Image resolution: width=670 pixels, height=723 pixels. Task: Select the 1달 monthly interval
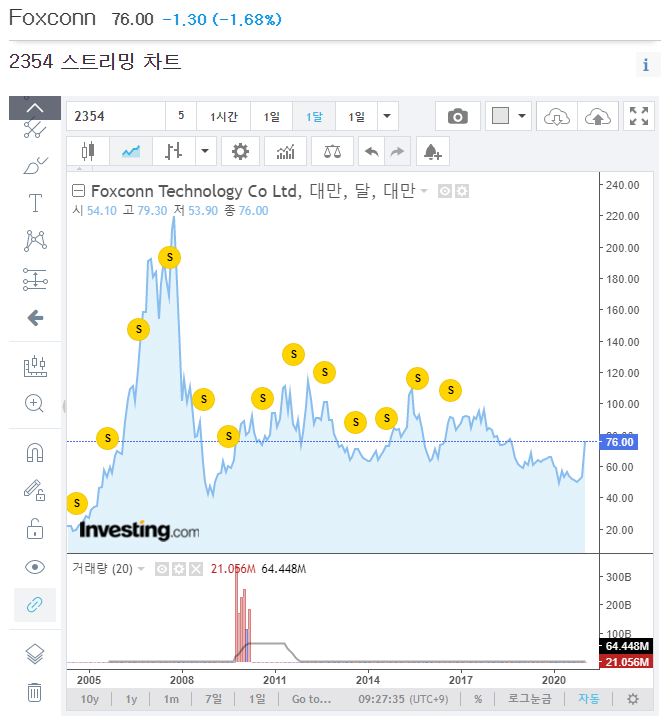(314, 116)
